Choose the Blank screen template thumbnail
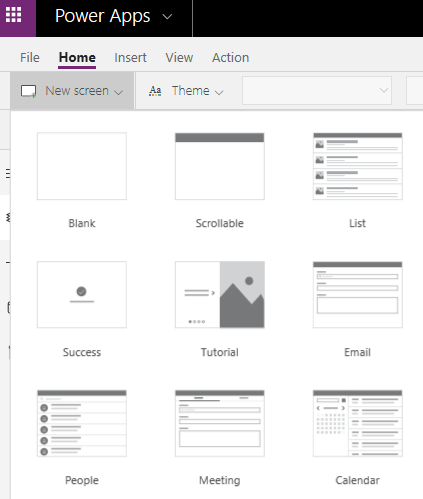423x499 pixels. click(x=82, y=166)
